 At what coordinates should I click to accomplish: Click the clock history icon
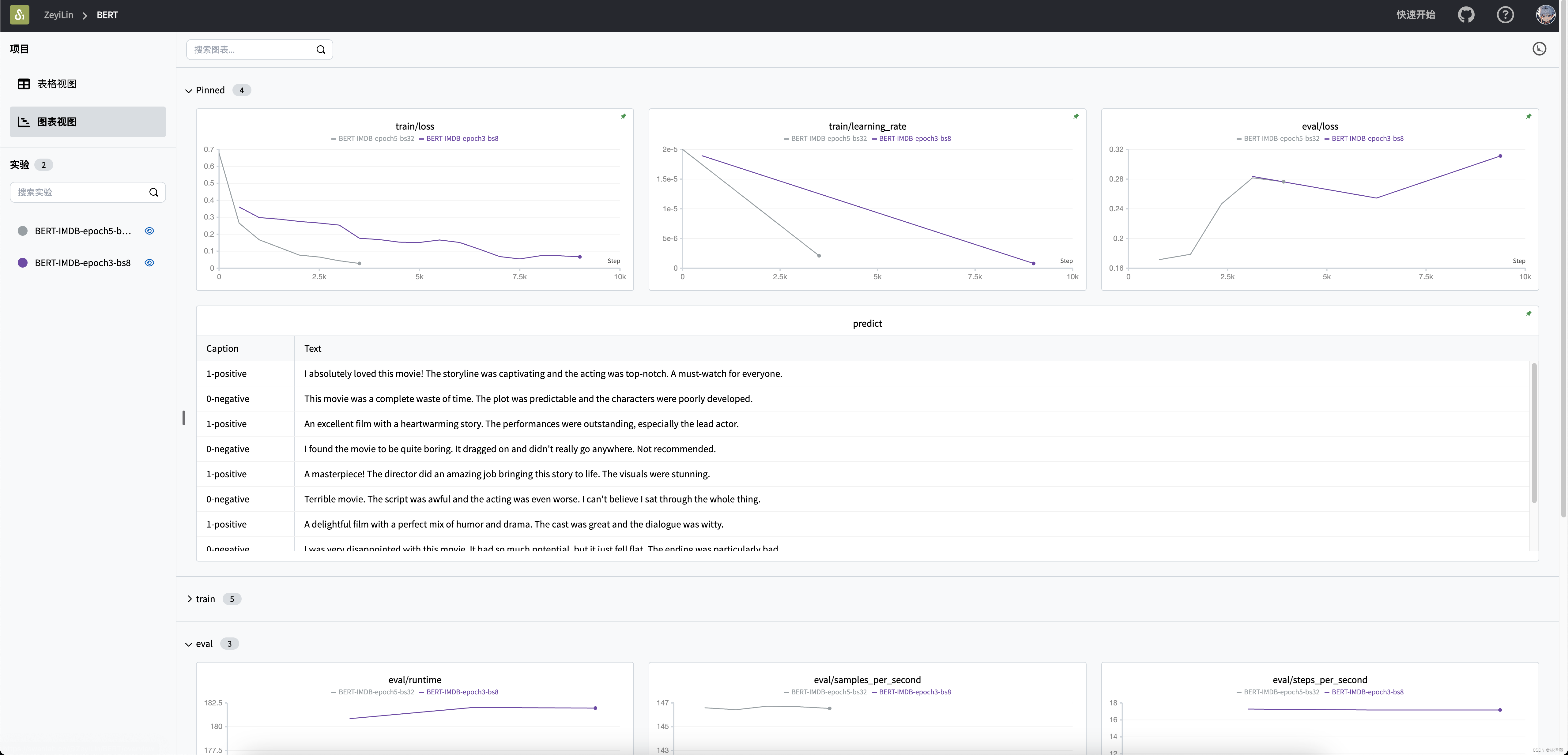click(x=1539, y=49)
